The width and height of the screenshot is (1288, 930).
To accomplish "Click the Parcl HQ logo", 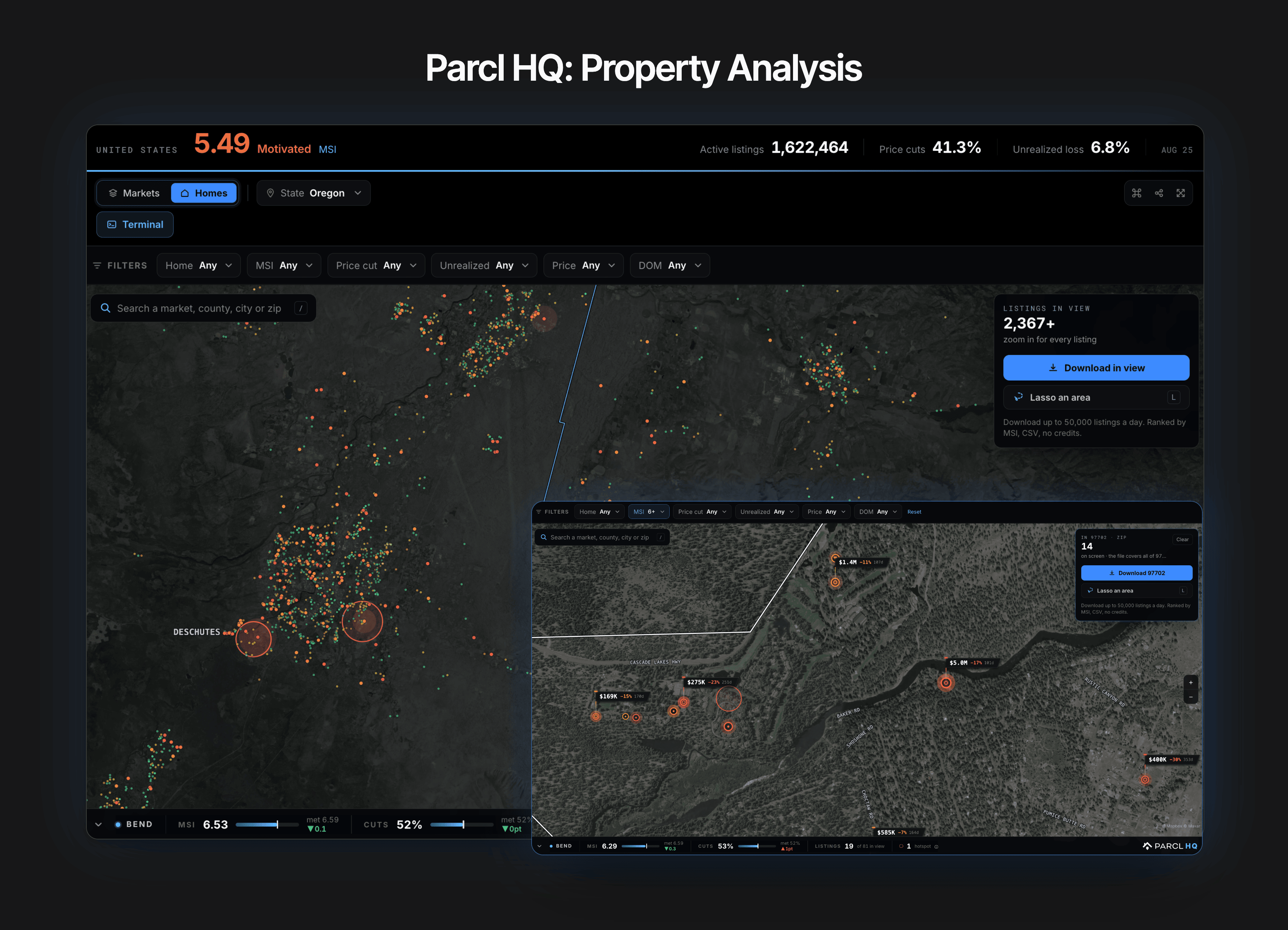I will tap(1170, 846).
